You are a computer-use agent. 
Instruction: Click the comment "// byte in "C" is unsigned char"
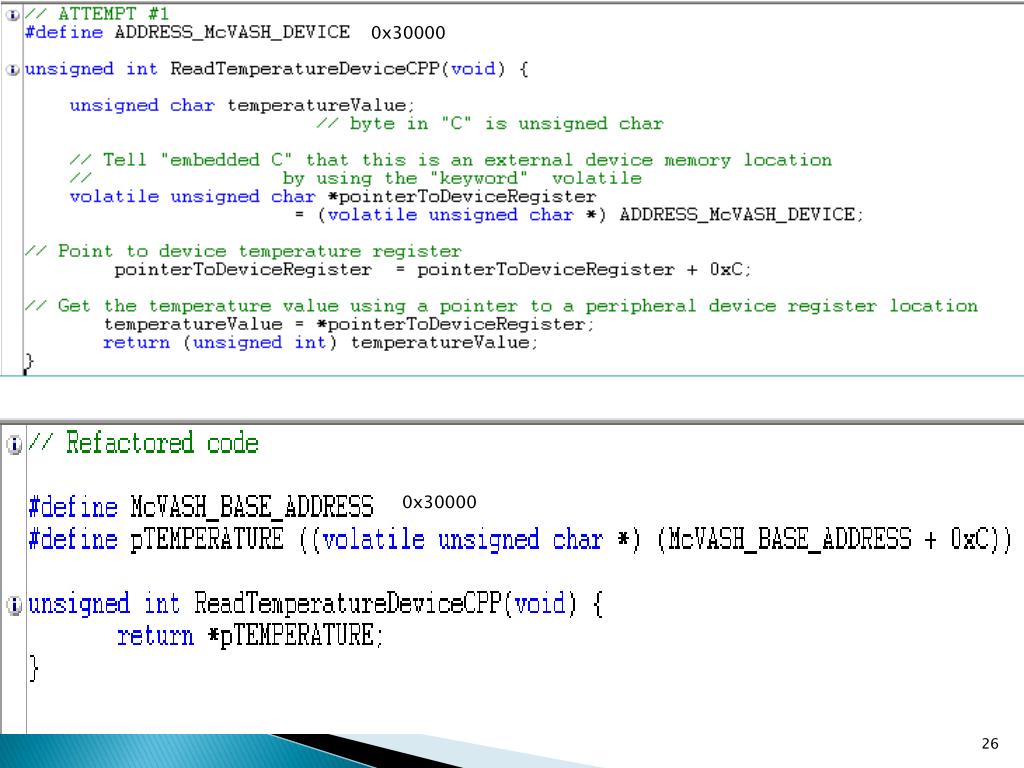point(490,123)
